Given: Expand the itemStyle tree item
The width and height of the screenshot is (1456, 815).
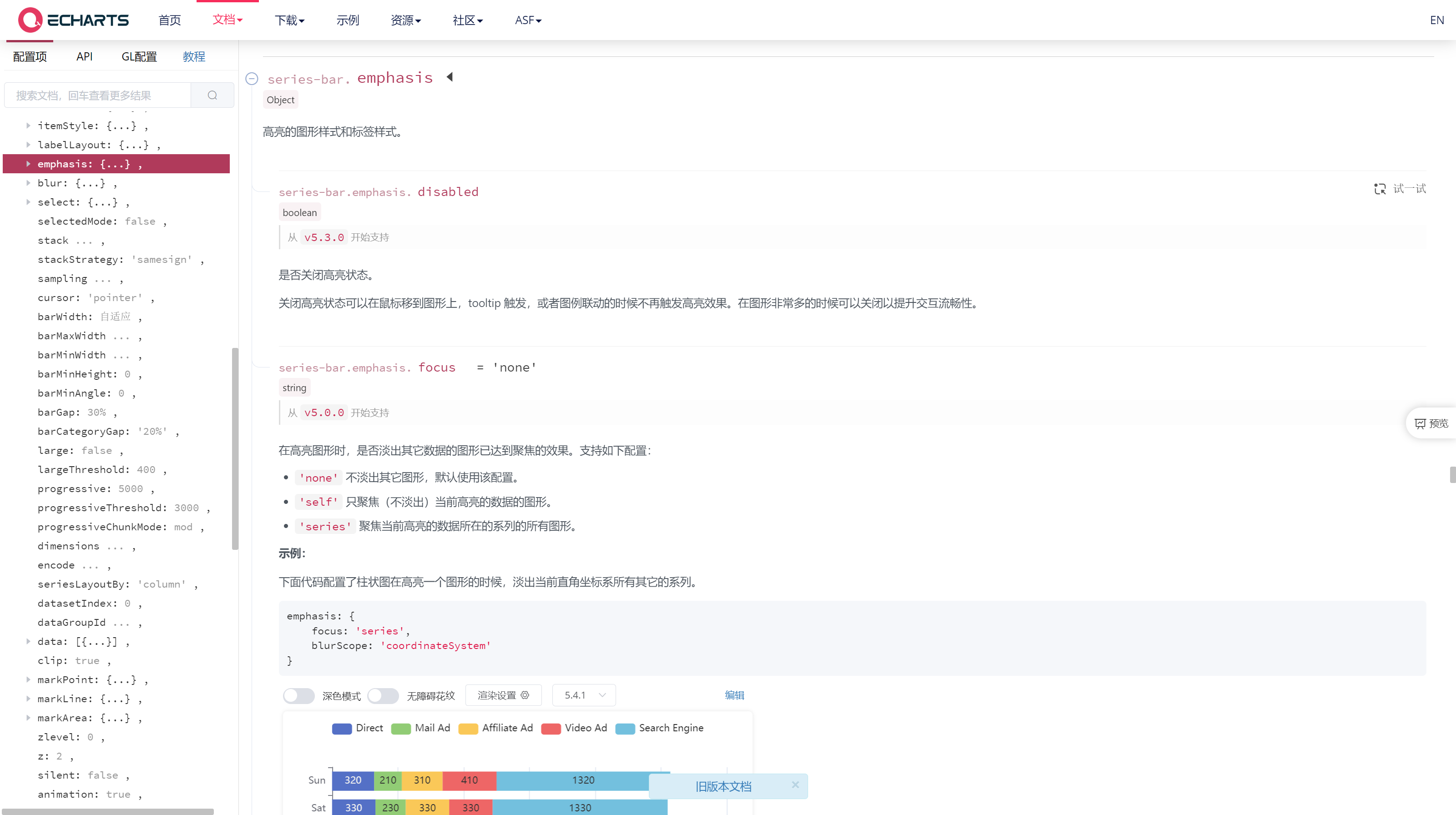Looking at the screenshot, I should click(x=28, y=126).
